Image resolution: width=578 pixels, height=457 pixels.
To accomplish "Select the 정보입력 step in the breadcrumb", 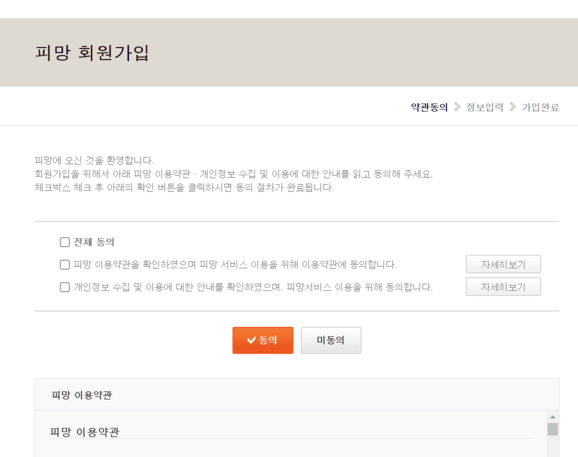I will (485, 107).
